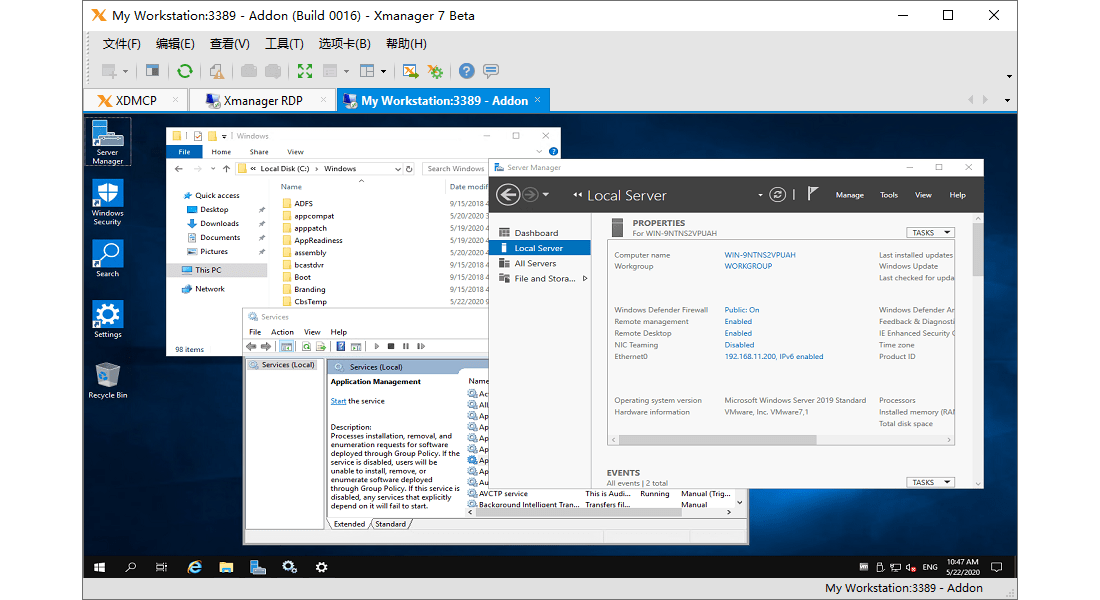The height and width of the screenshot is (600, 1100).
Task: Click the notification flag in Server Manager
Action: pos(812,195)
